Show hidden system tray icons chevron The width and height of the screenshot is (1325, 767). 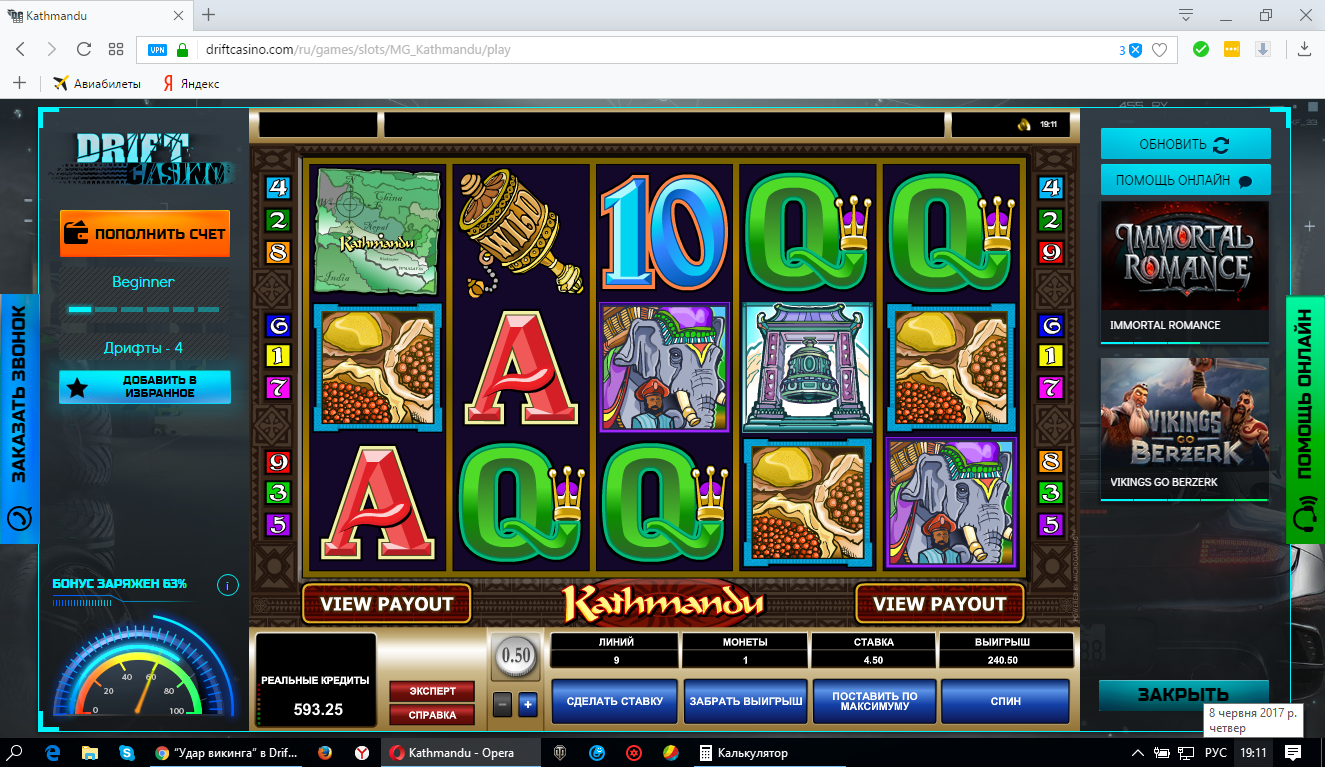tap(1138, 752)
